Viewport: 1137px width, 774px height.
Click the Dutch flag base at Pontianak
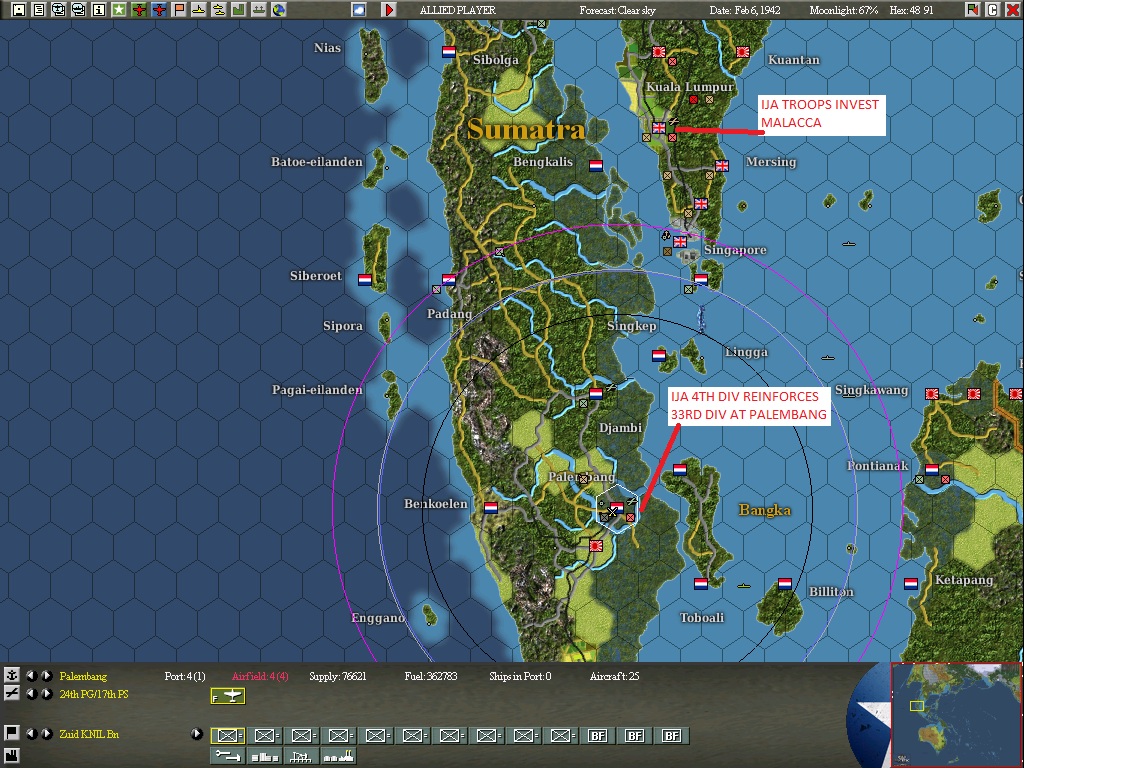pyautogui.click(x=932, y=469)
